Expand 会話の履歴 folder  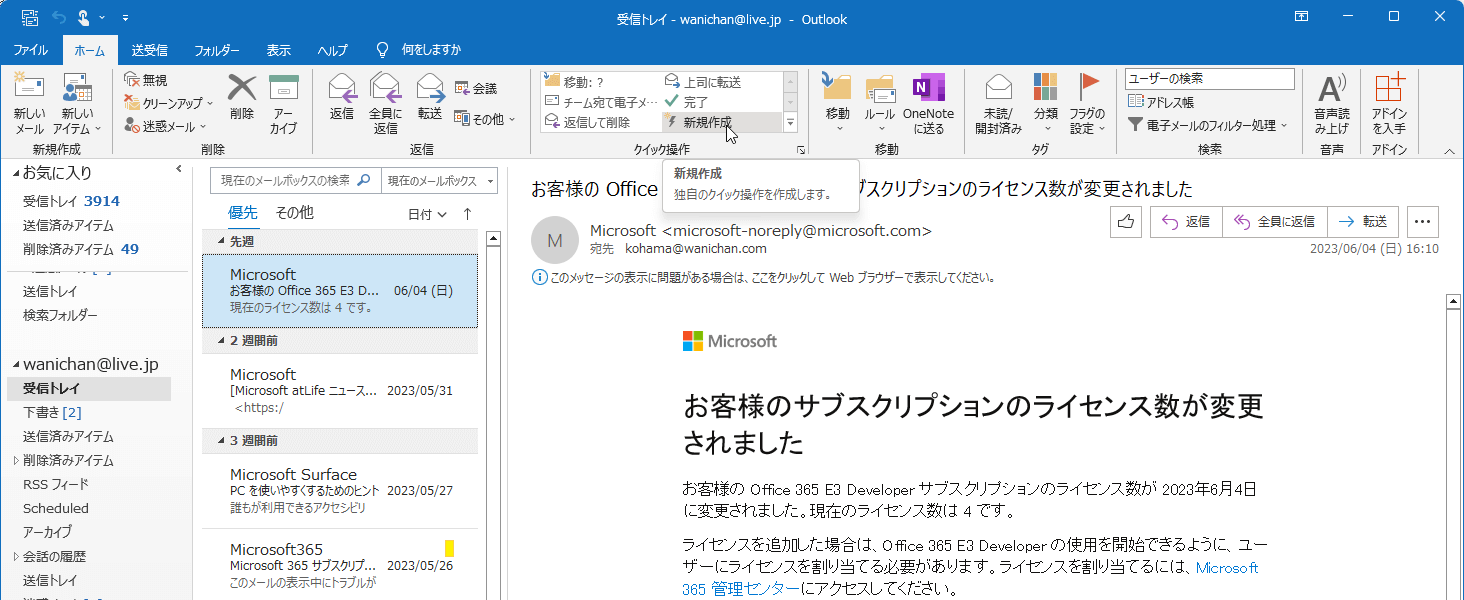point(15,557)
